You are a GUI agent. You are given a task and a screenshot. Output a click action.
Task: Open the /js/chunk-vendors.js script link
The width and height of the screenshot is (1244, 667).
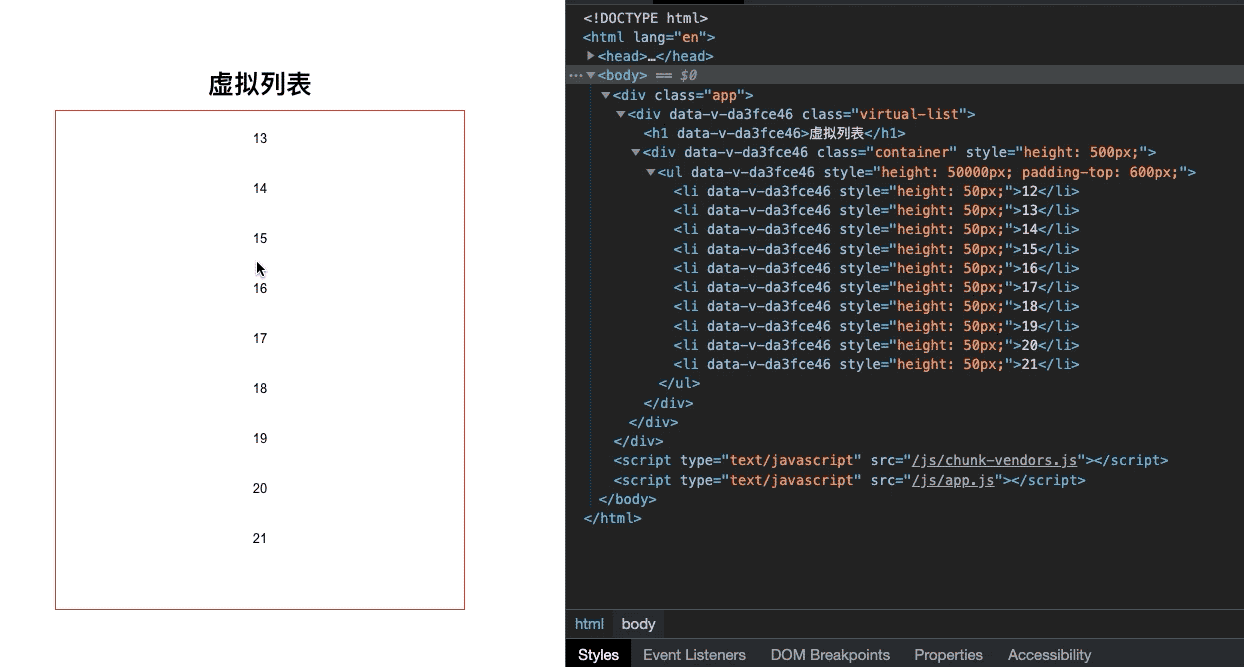[994, 461]
